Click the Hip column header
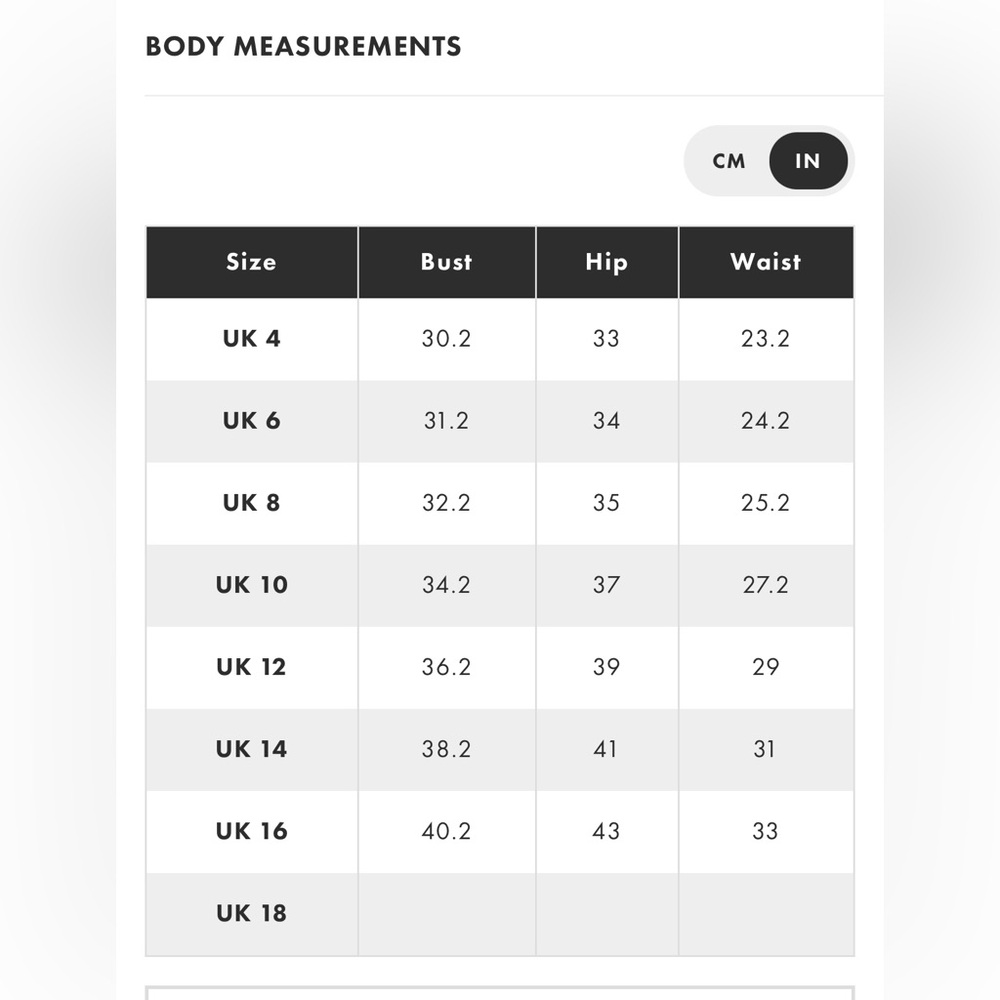The width and height of the screenshot is (1000, 1000). pos(607,262)
